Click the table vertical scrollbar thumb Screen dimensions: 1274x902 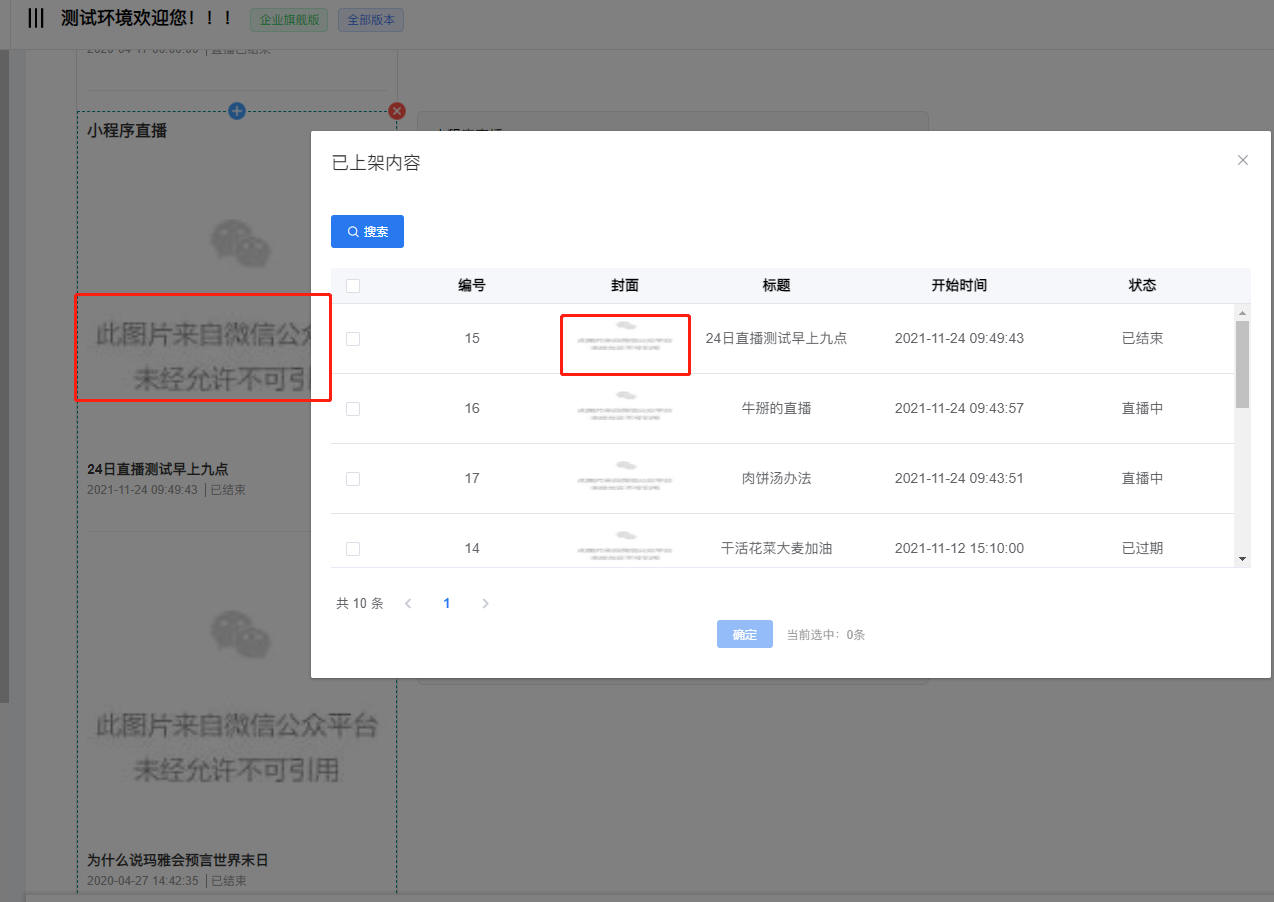coord(1242,364)
